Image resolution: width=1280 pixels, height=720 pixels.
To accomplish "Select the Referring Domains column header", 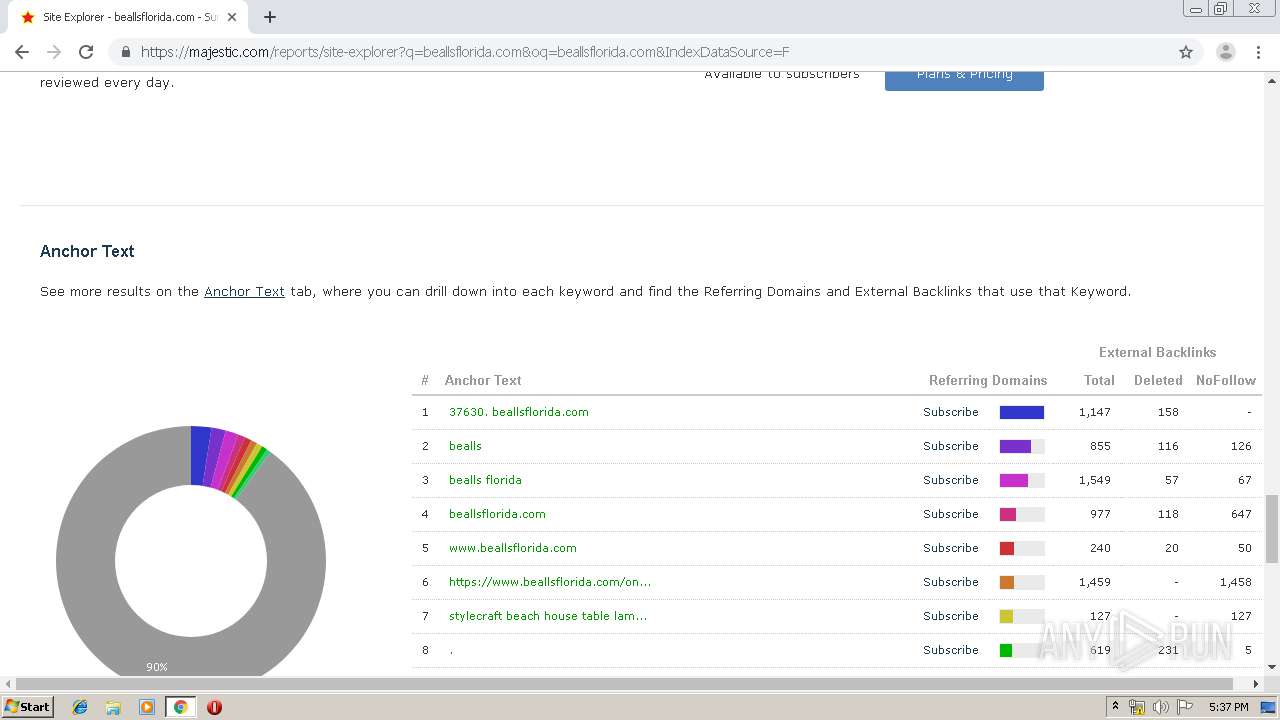I will coord(988,380).
